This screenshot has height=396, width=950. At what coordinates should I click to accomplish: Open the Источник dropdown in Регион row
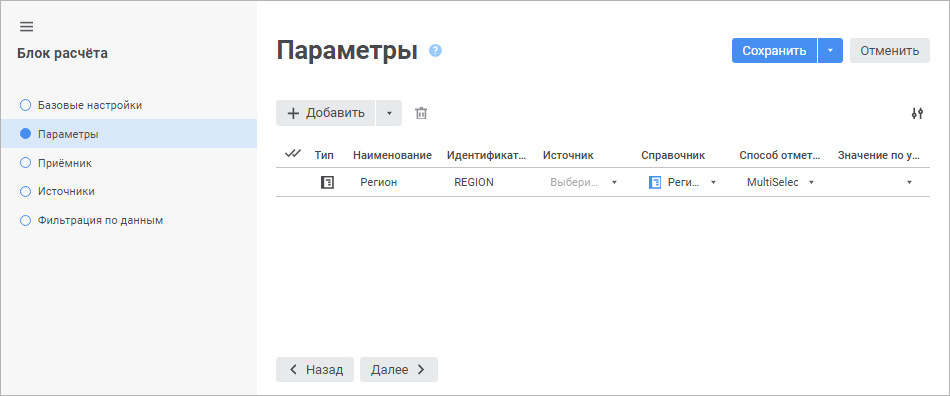click(x=583, y=182)
